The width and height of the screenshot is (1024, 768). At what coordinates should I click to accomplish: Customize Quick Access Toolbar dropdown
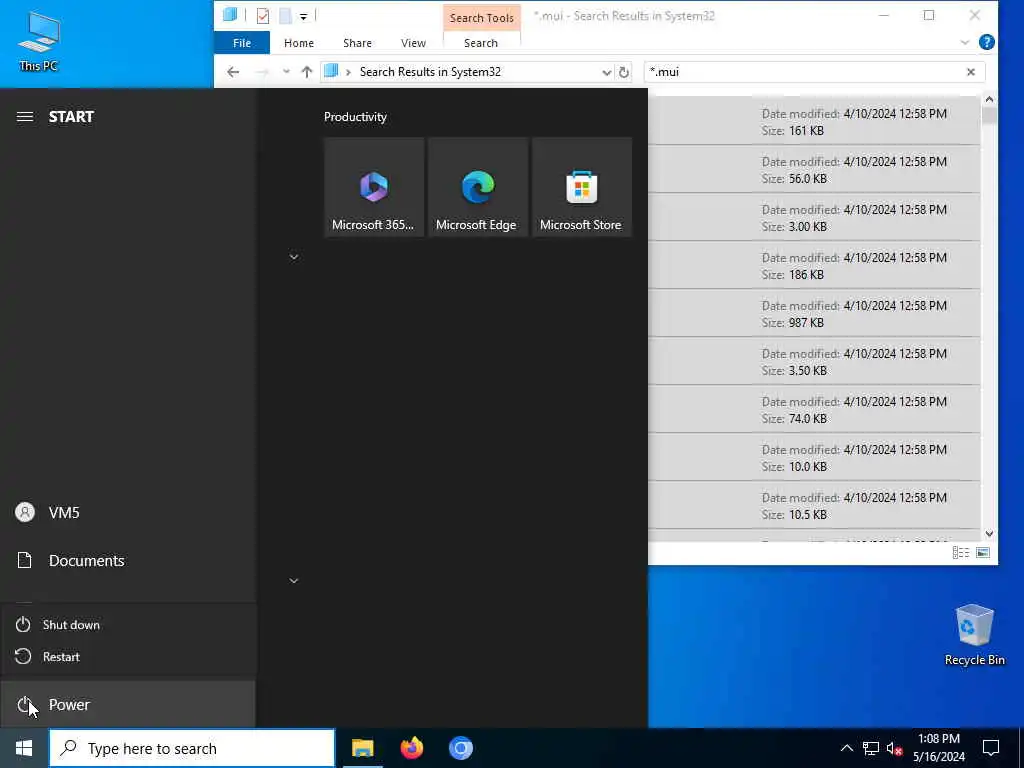pyautogui.click(x=304, y=16)
